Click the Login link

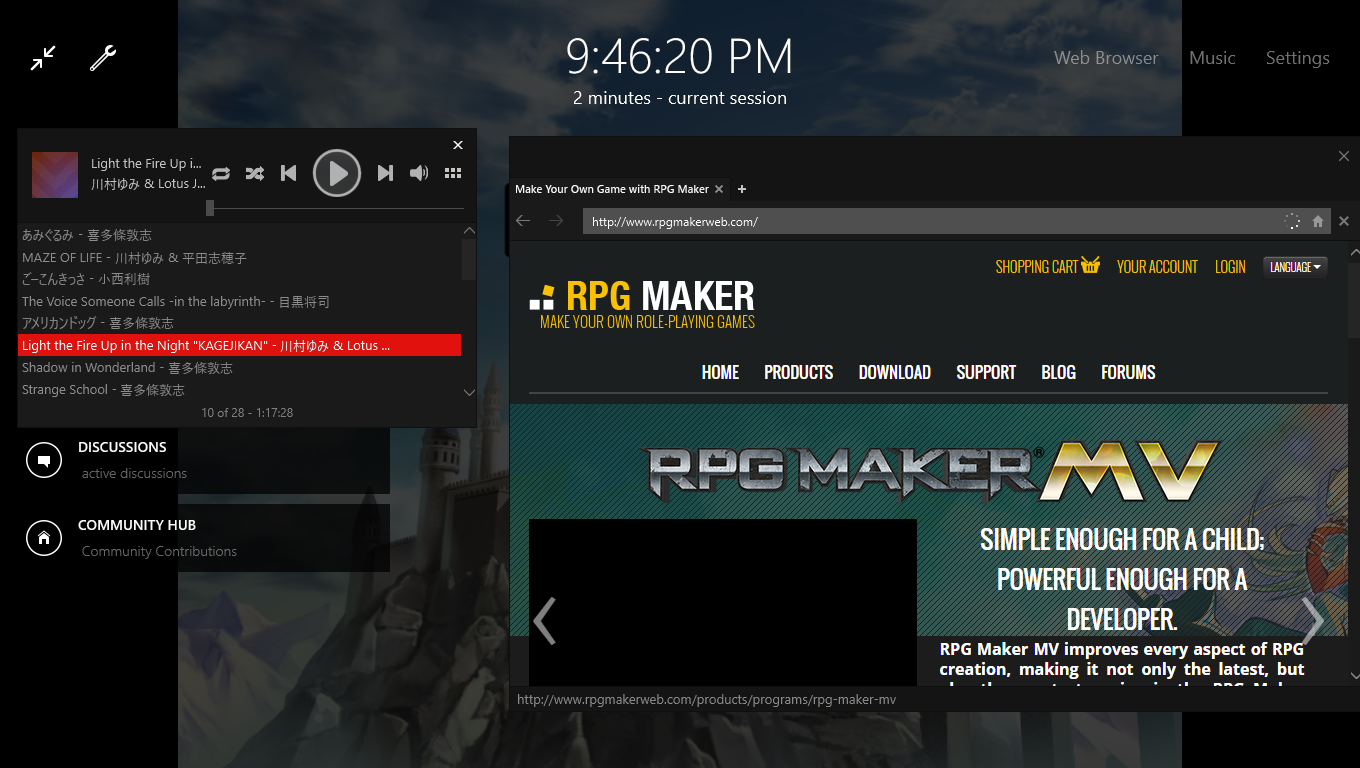pyautogui.click(x=1230, y=266)
